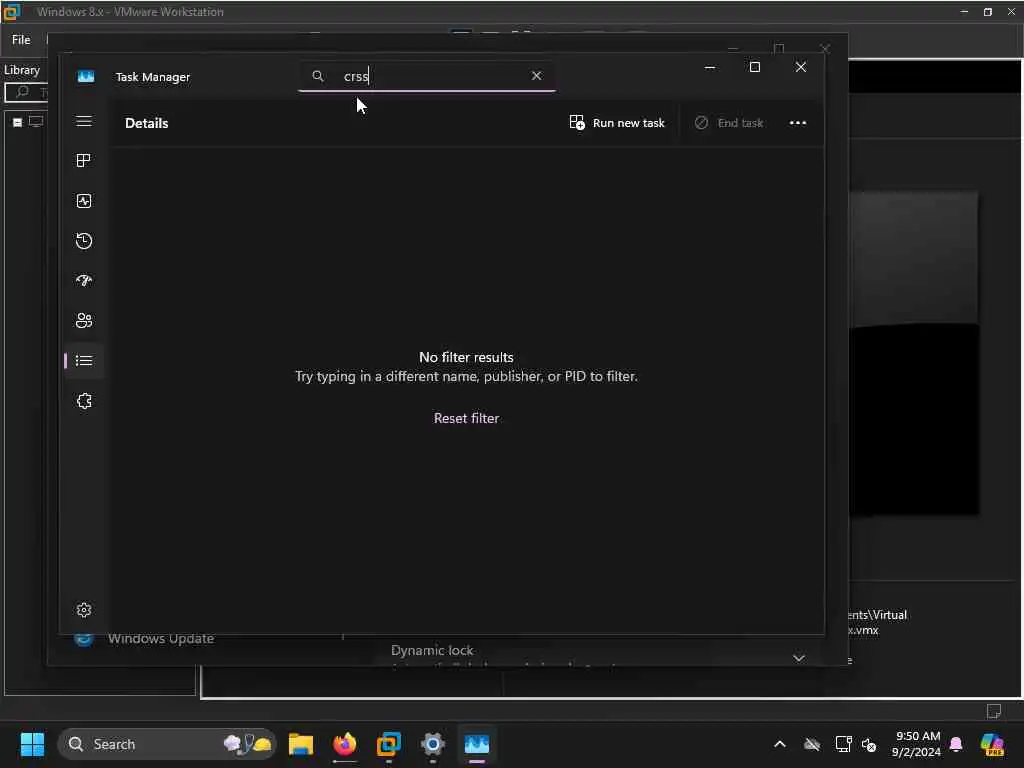The height and width of the screenshot is (768, 1024).
Task: Click the Reset filter link
Action: point(466,418)
